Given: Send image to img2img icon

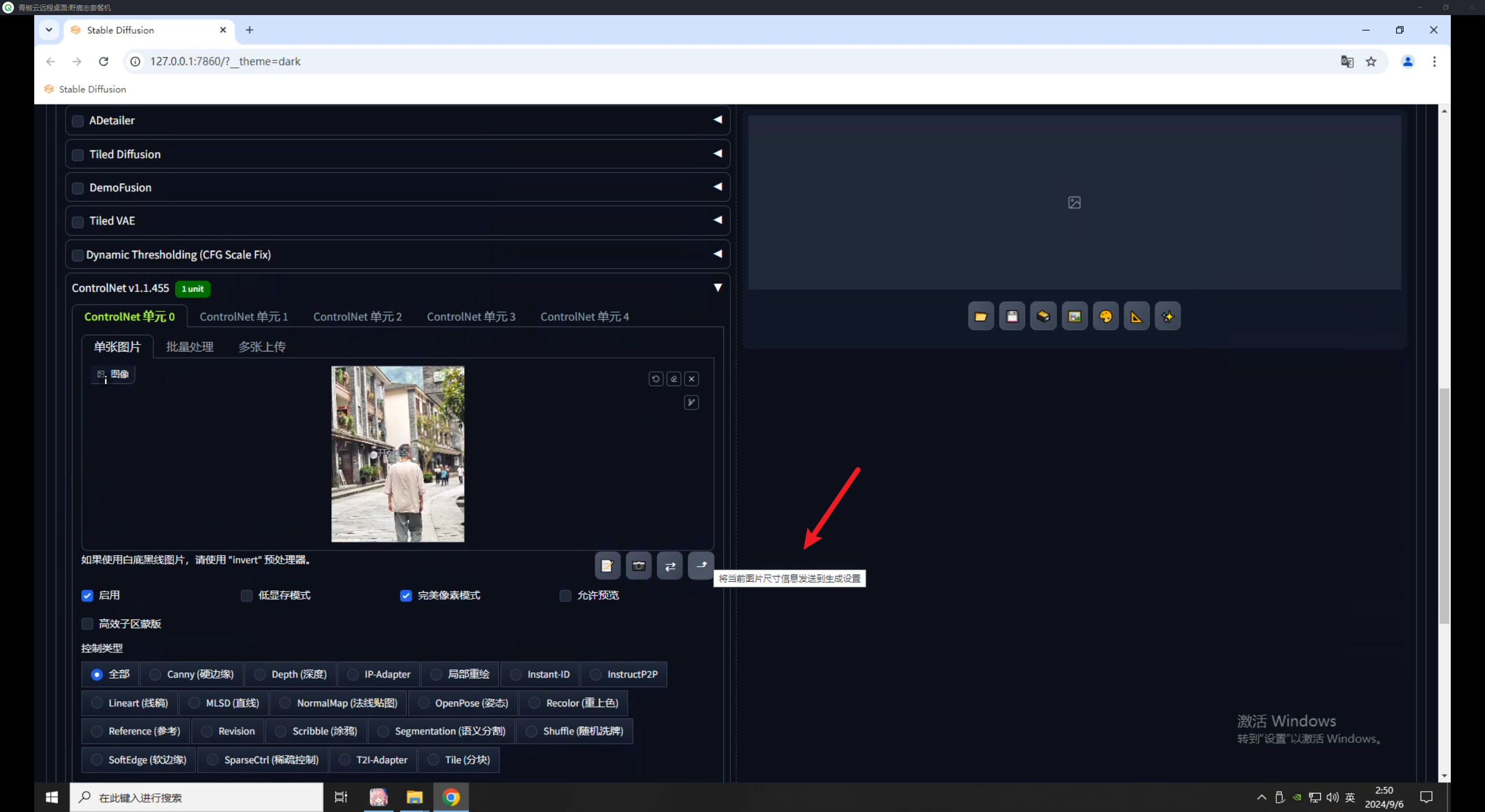Looking at the screenshot, I should point(1074,316).
